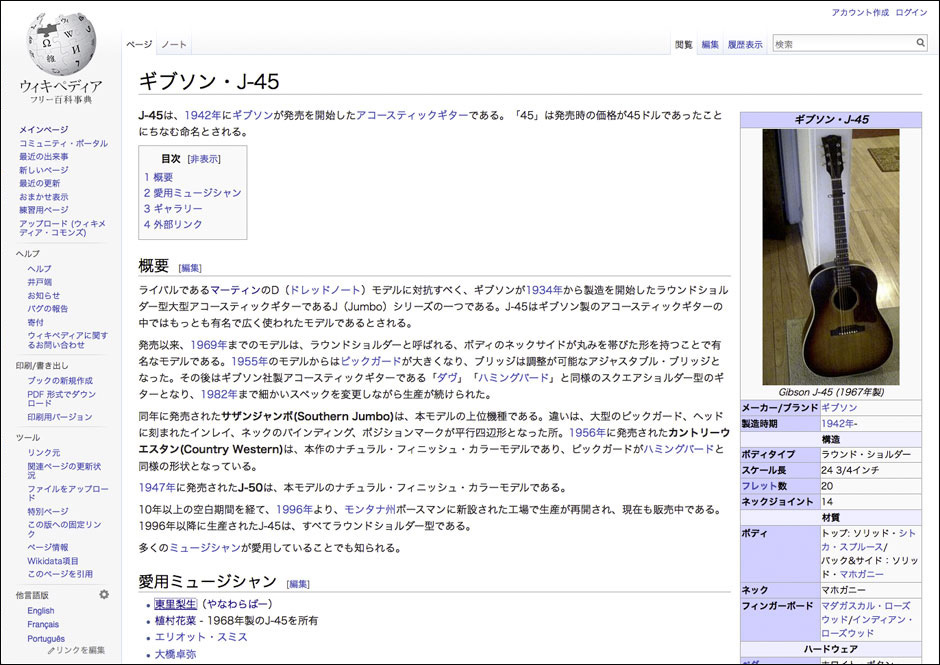Click 編集 next to 愛用ミュージシャン heading
940x665 pixels.
pos(299,584)
